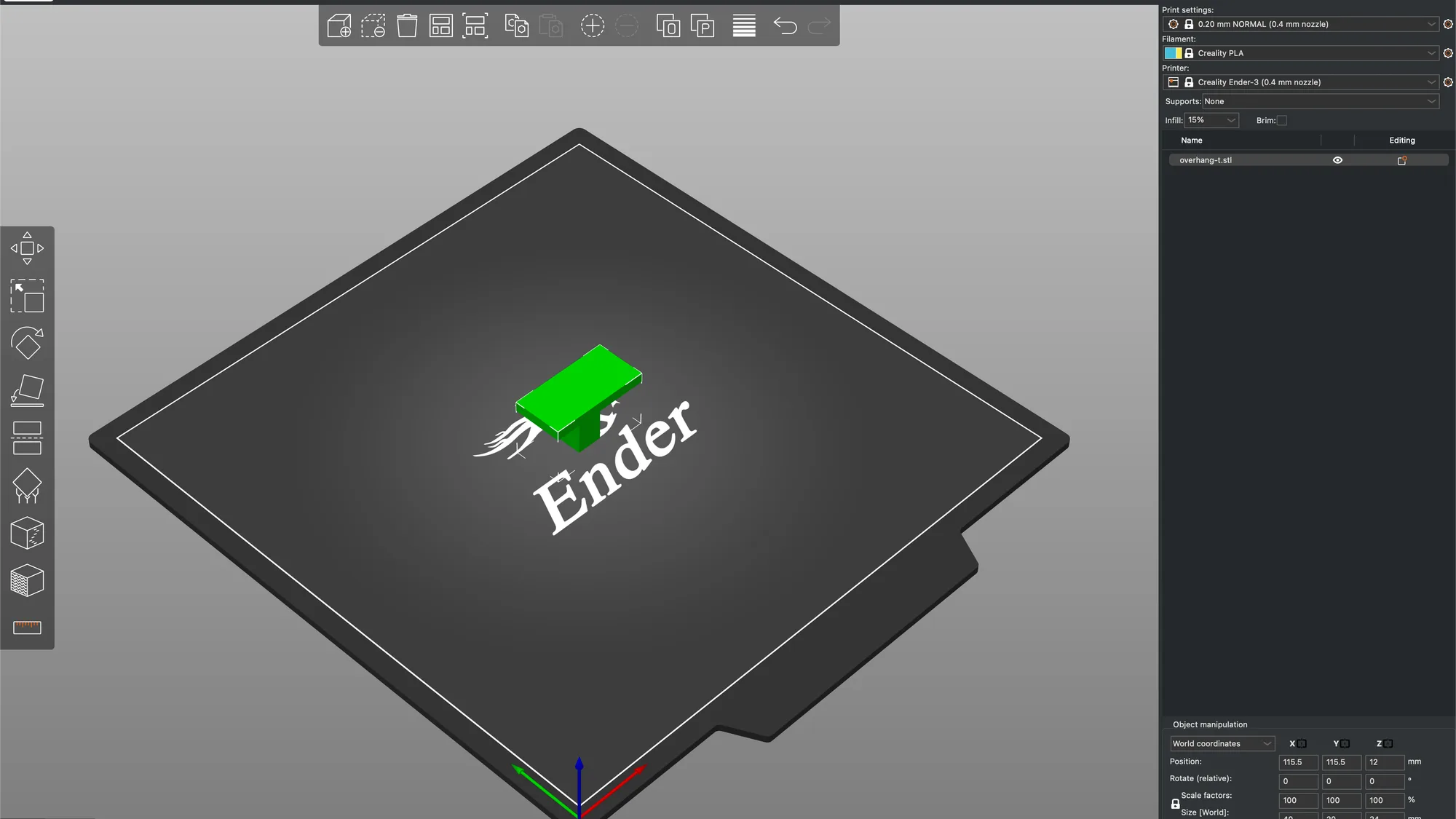Toggle visibility eye for overhang-t.stl
This screenshot has width=1456, height=819.
coord(1337,160)
